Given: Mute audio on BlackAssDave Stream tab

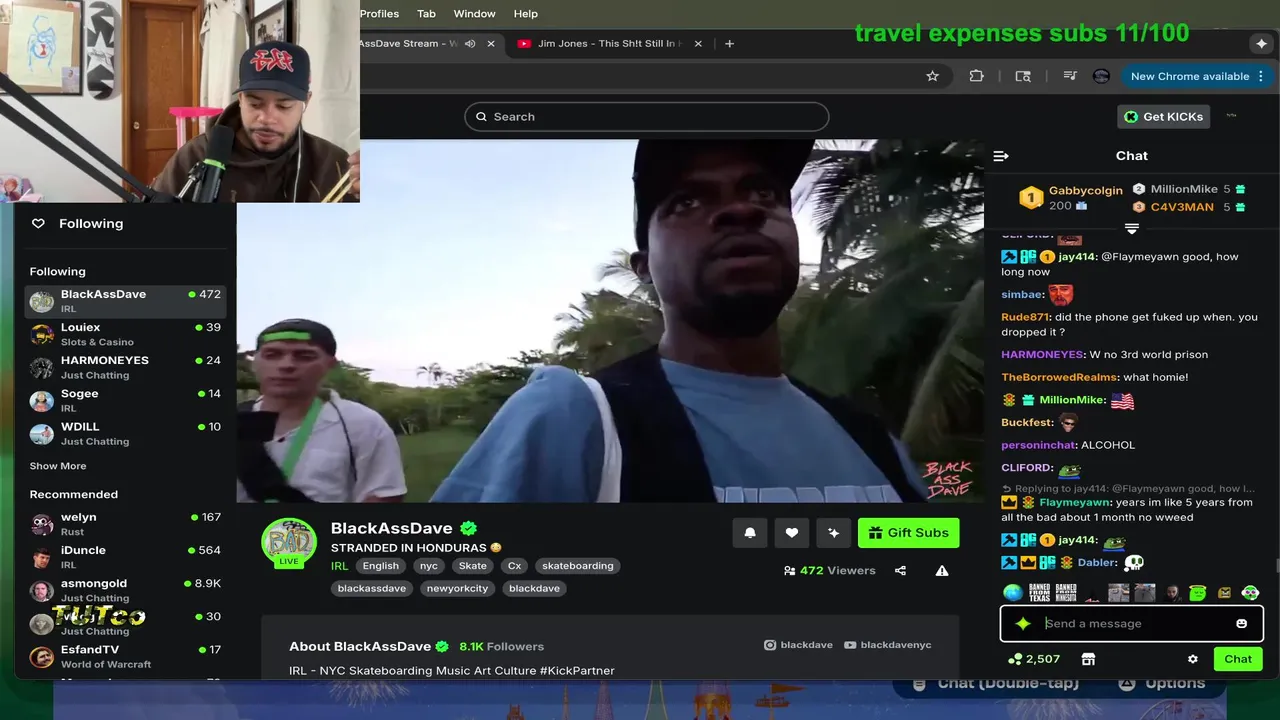Looking at the screenshot, I should (470, 44).
